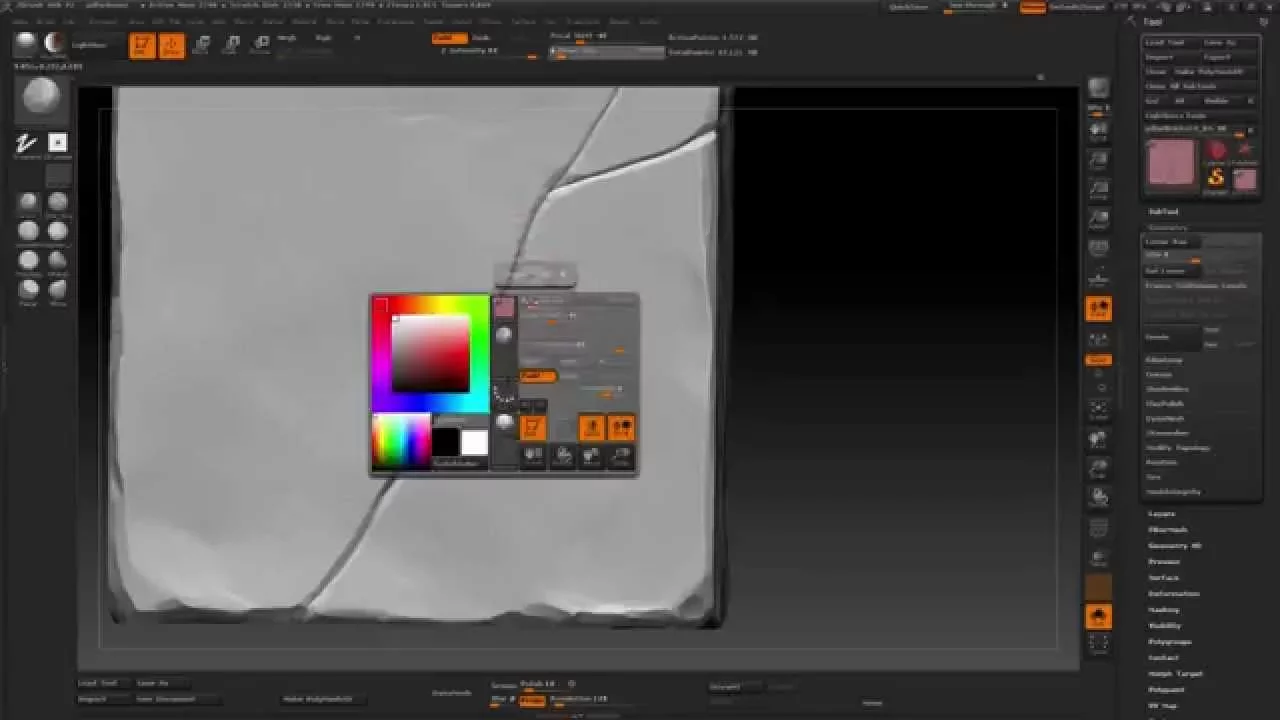
Task: Toggle Zsub in the top shelf
Action: pos(482,38)
